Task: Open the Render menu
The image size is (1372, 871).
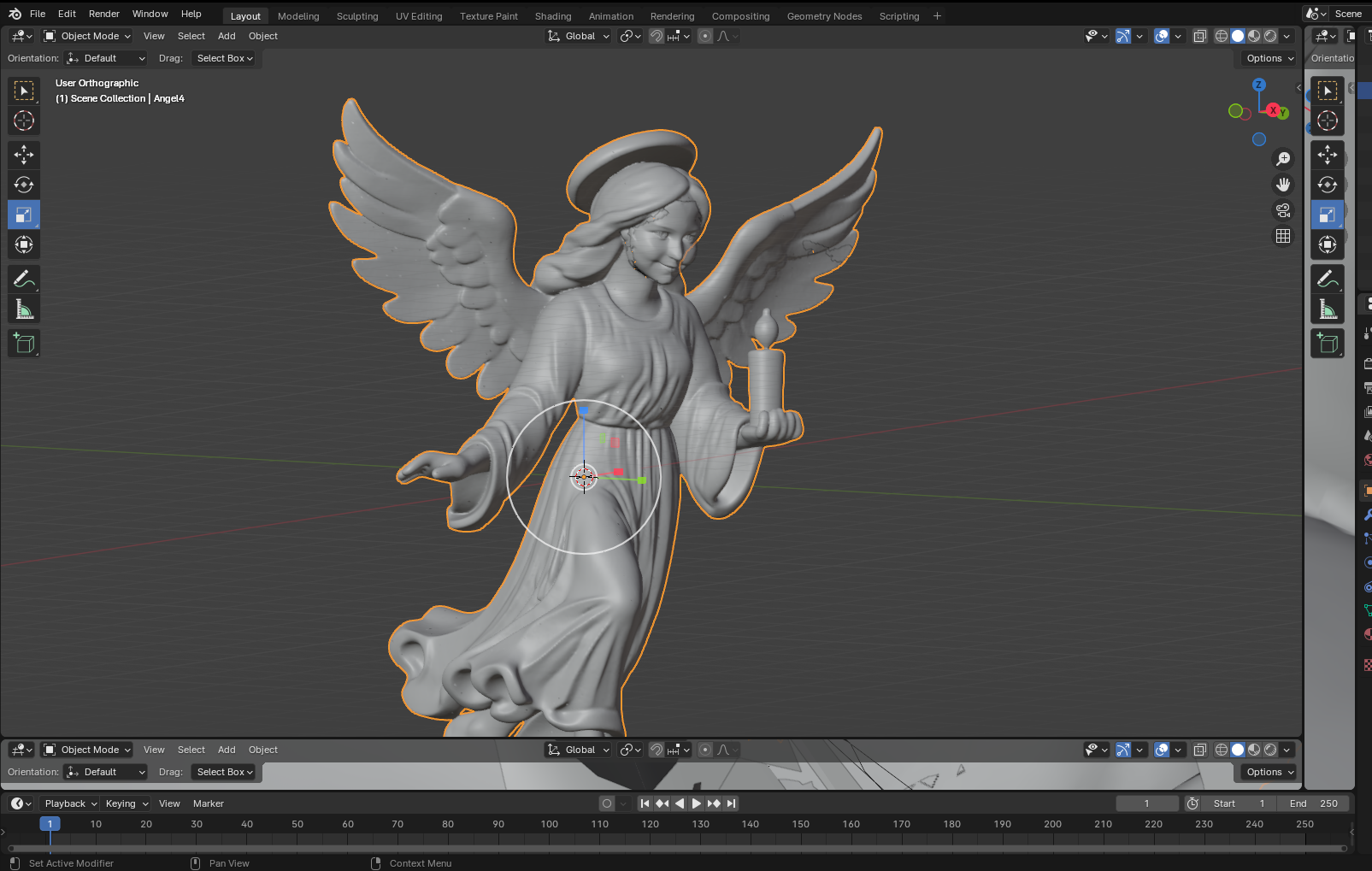Action: click(x=104, y=14)
